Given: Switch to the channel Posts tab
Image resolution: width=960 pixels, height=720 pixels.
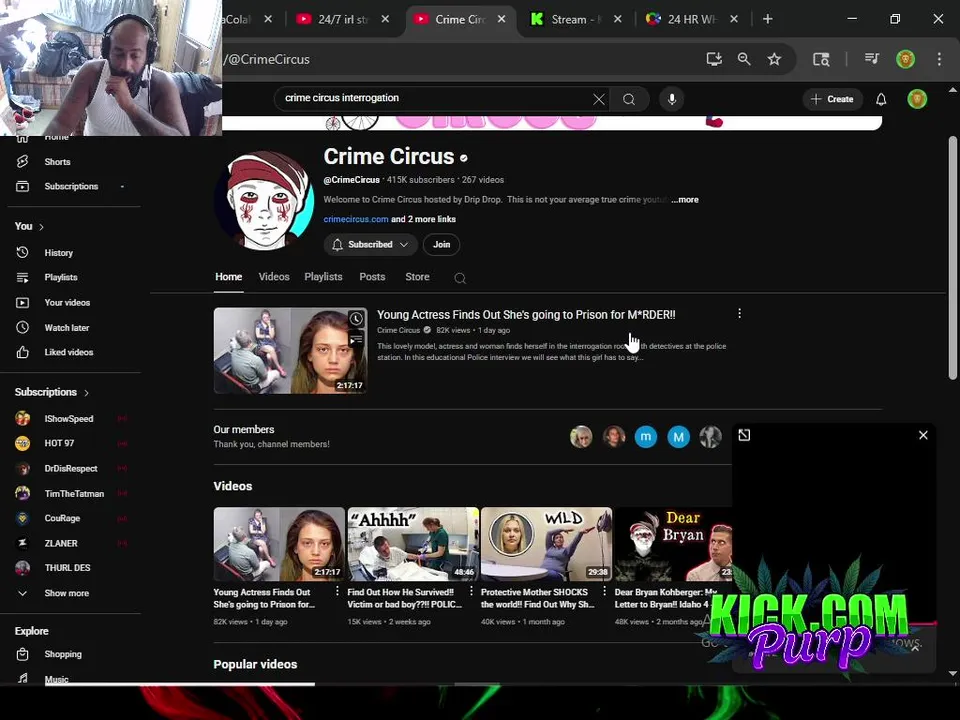Looking at the screenshot, I should (372, 277).
